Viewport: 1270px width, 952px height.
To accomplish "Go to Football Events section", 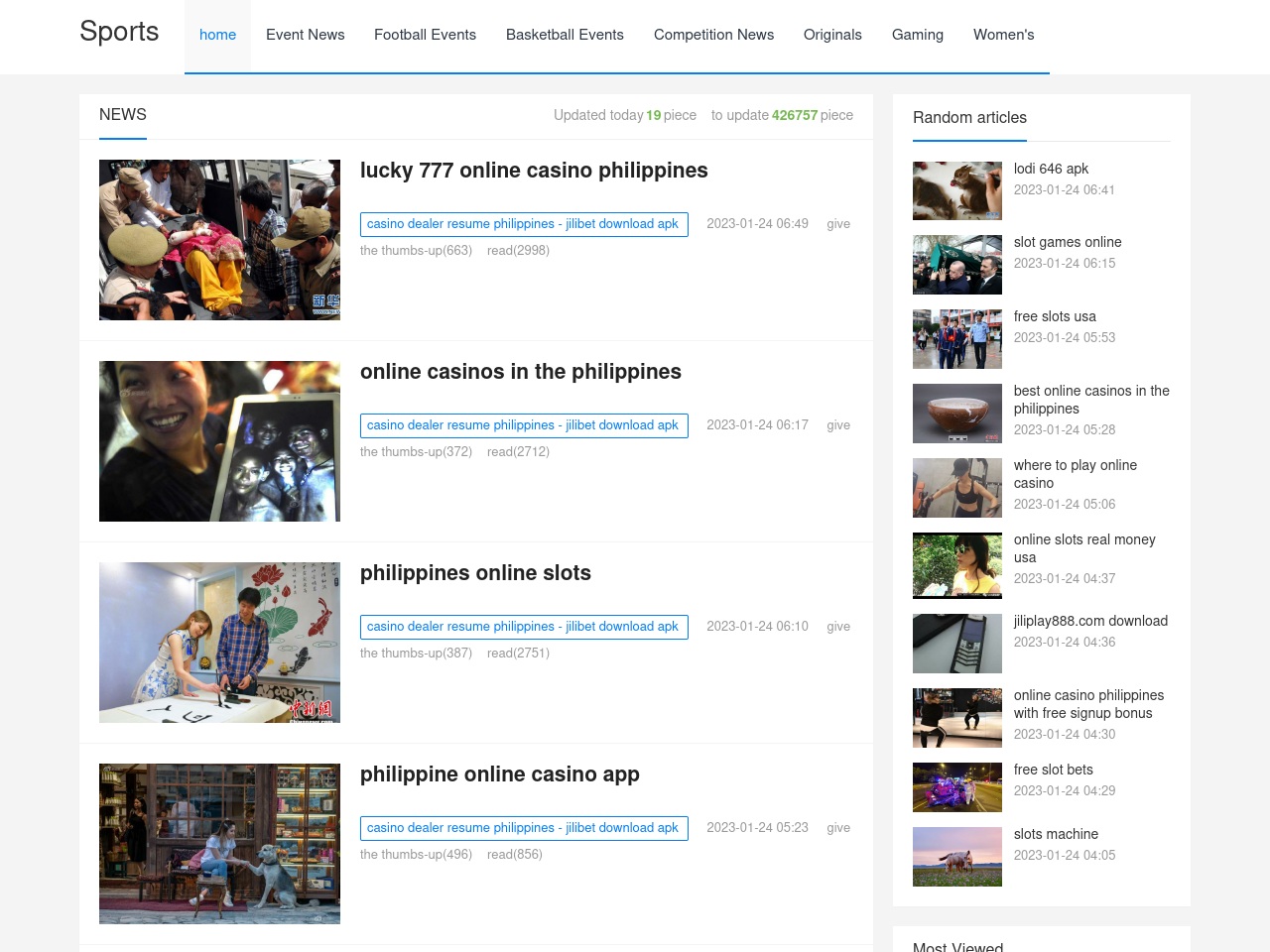I will click(x=425, y=35).
